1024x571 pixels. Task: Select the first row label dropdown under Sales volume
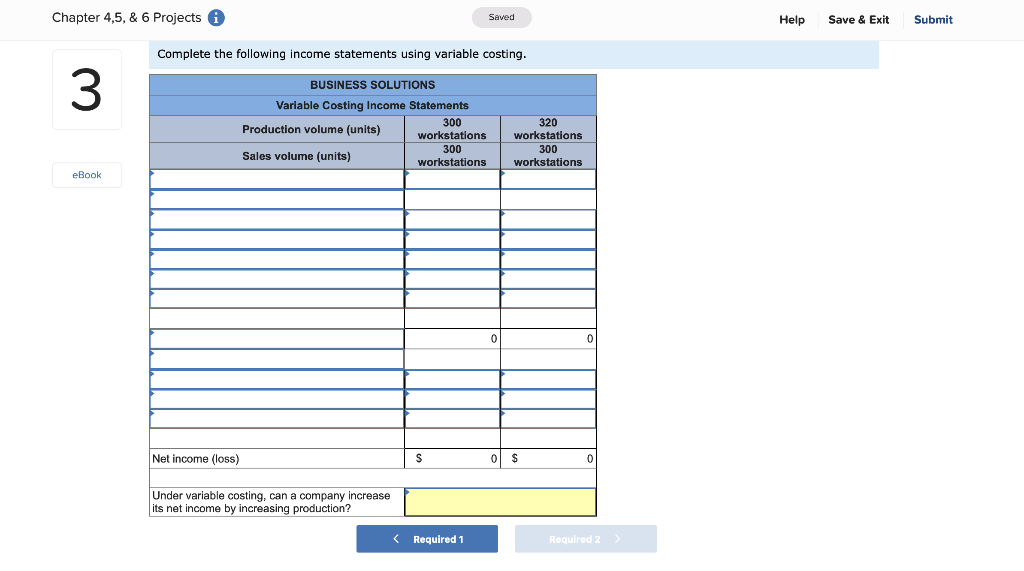(x=277, y=179)
